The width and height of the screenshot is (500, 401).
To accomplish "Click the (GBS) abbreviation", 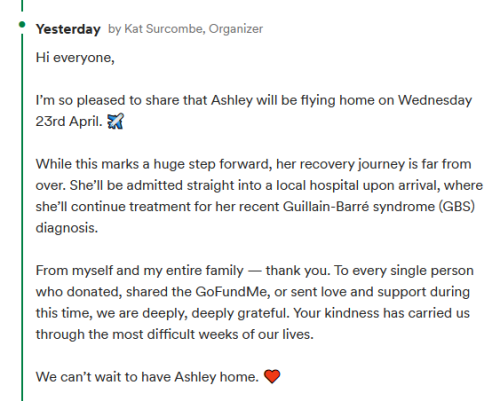I will (x=456, y=207).
